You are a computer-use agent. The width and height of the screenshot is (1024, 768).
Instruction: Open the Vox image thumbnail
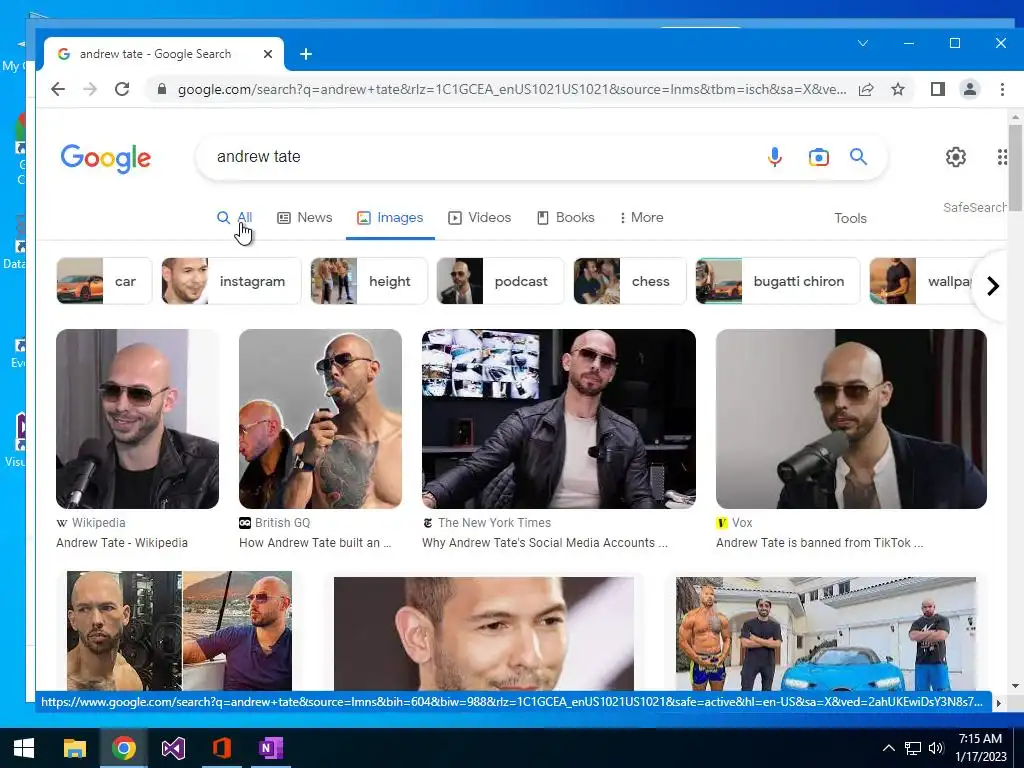[x=851, y=419]
